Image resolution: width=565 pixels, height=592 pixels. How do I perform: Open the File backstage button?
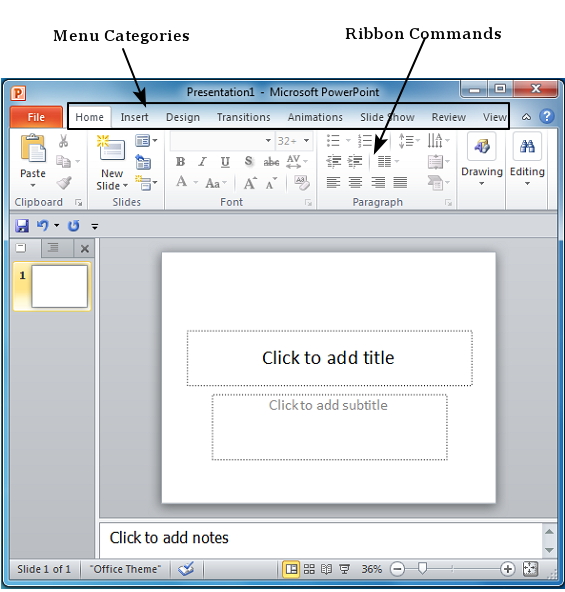point(36,117)
